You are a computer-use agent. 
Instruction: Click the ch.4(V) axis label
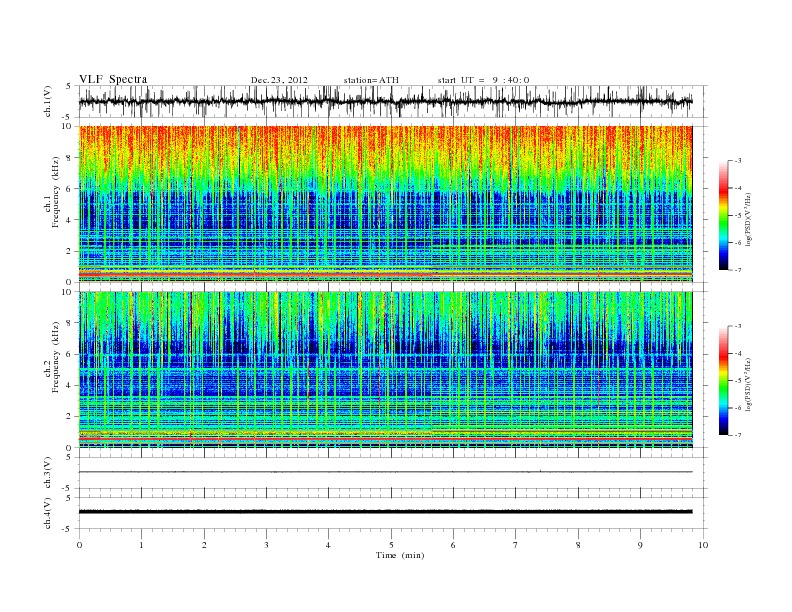tap(48, 513)
